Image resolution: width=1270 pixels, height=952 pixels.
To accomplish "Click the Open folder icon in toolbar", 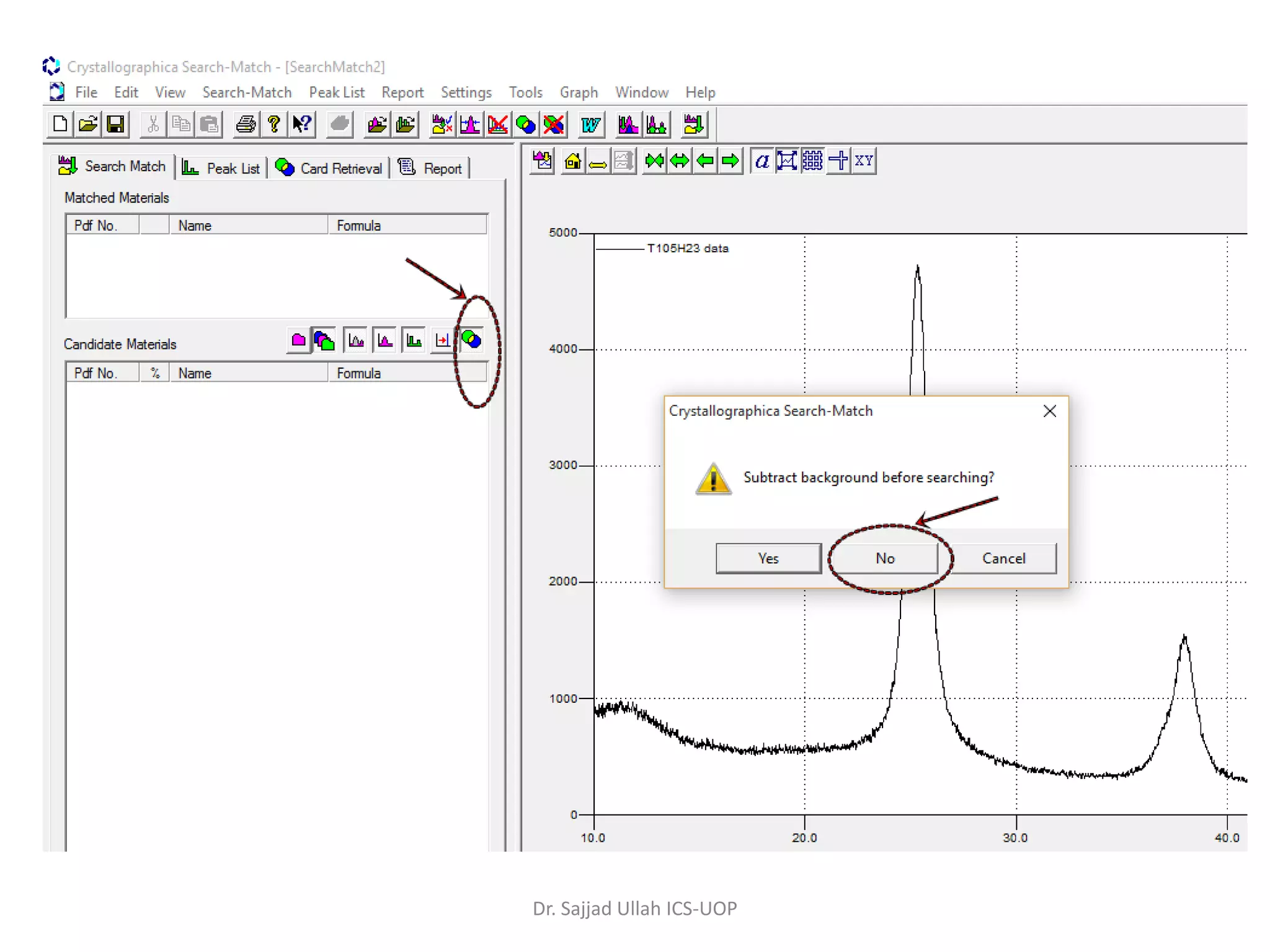I will (88, 125).
